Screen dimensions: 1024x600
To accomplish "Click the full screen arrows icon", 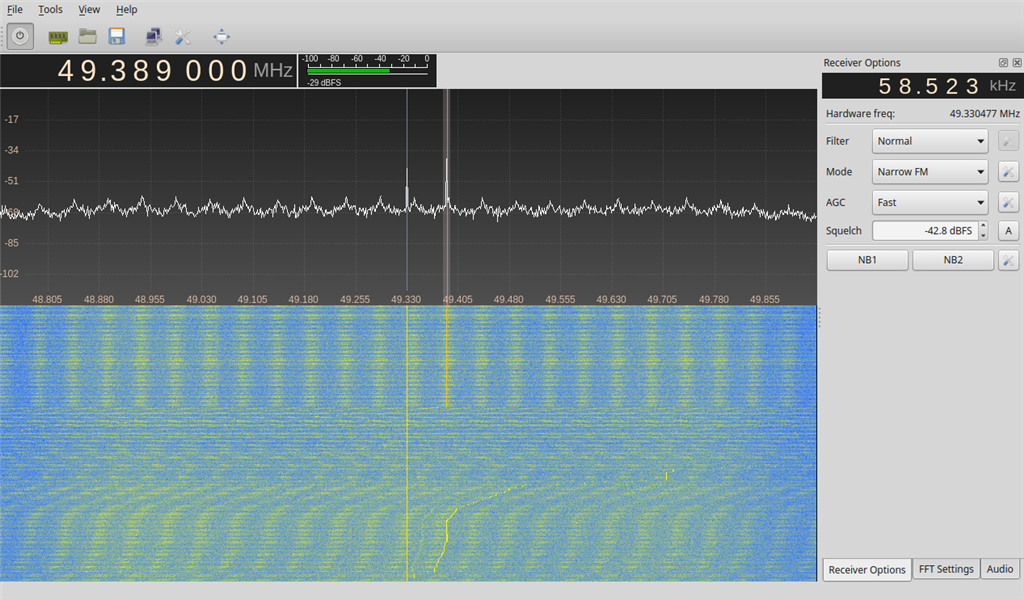I will [x=221, y=37].
